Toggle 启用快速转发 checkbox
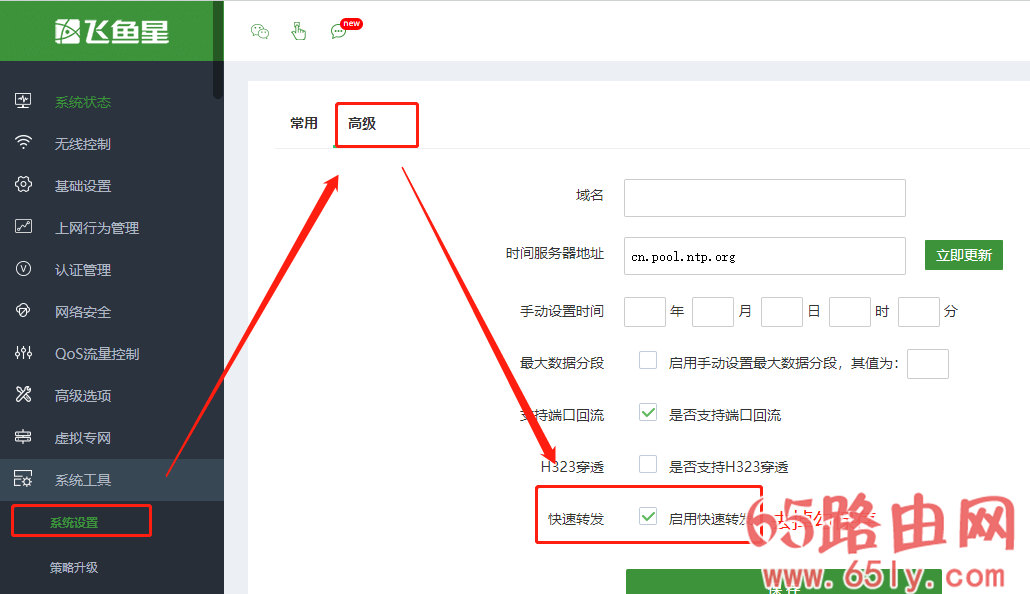Image resolution: width=1030 pixels, height=594 pixels. click(x=648, y=516)
